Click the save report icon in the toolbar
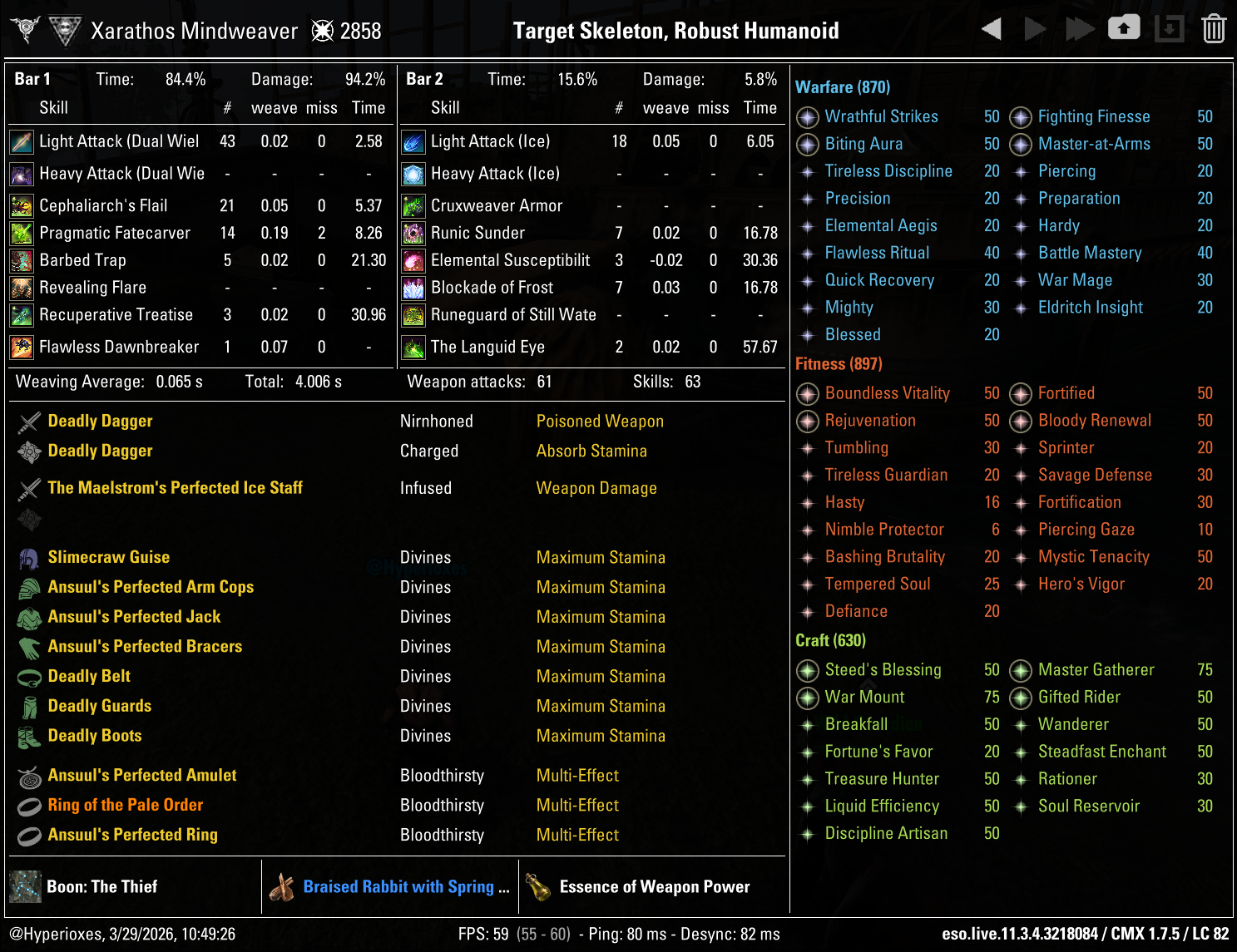Viewport: 1237px width, 952px height. 1124,27
